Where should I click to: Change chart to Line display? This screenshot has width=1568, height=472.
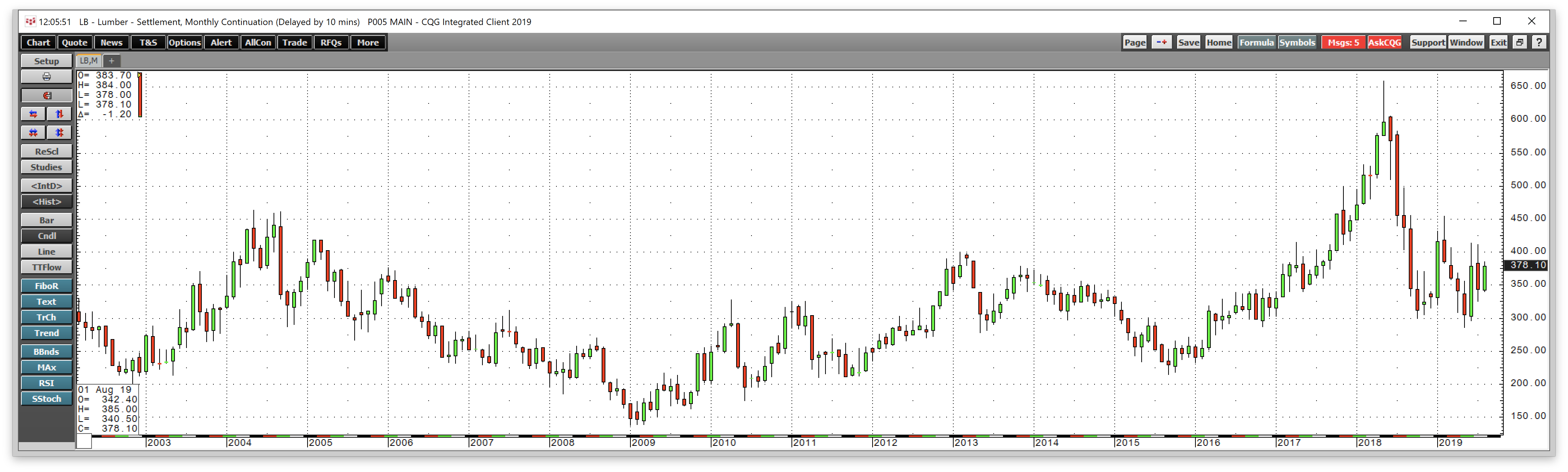(x=46, y=251)
